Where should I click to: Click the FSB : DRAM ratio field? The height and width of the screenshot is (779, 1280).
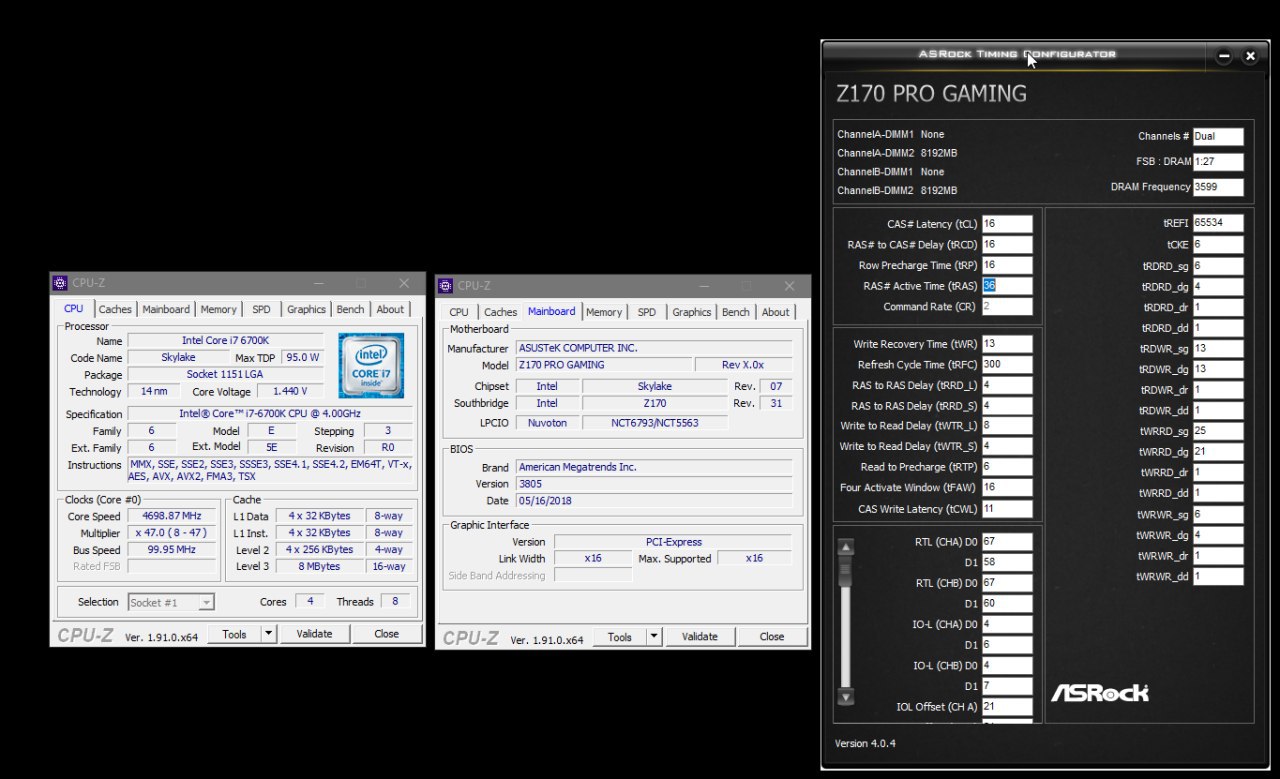1218,161
